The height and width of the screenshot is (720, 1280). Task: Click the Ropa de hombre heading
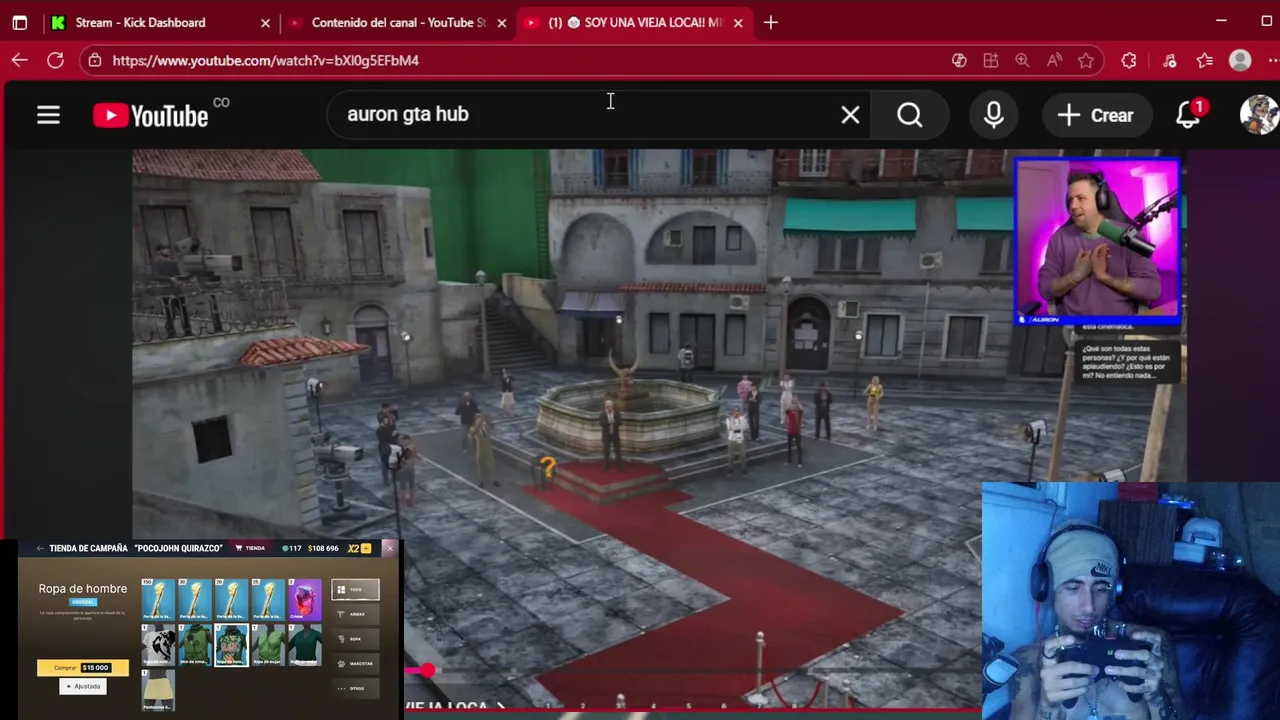pos(83,589)
